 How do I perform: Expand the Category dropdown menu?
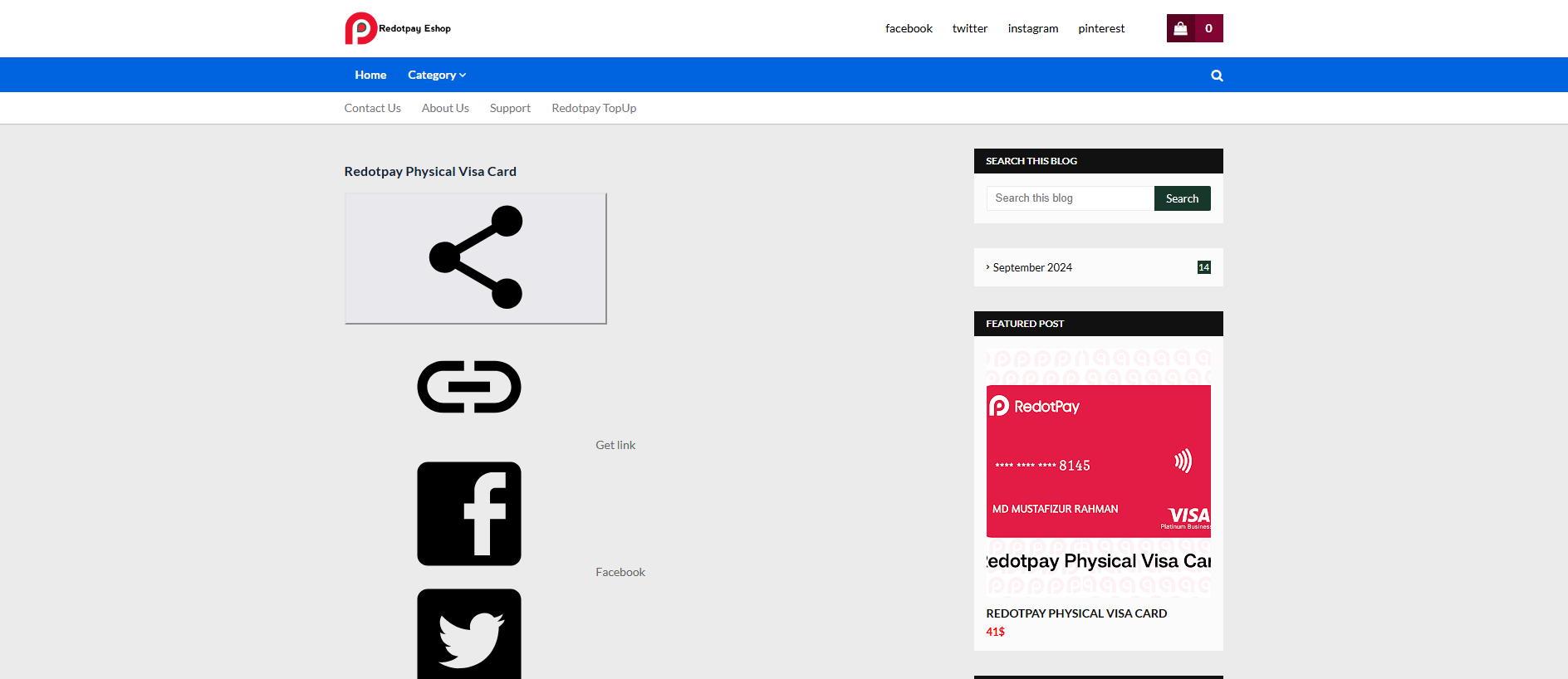tap(437, 75)
